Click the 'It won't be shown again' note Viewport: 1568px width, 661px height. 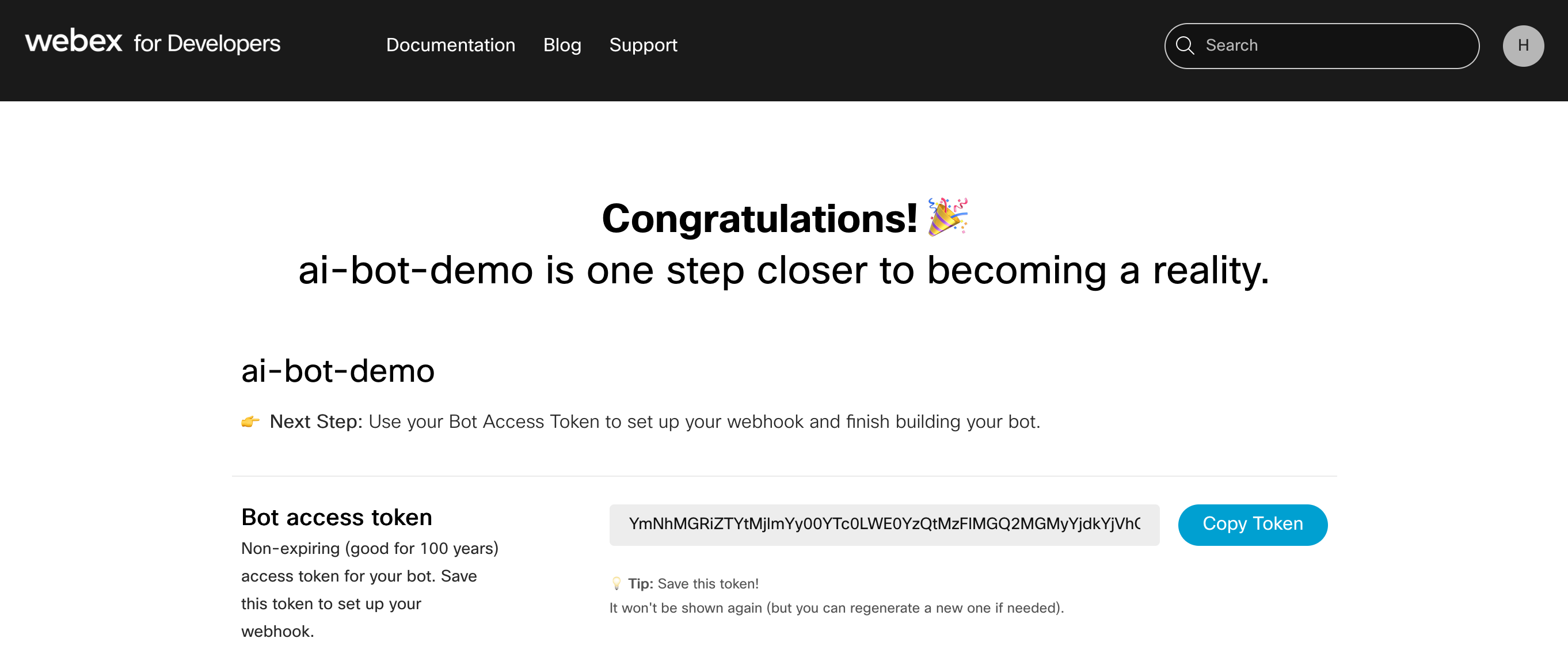click(836, 607)
